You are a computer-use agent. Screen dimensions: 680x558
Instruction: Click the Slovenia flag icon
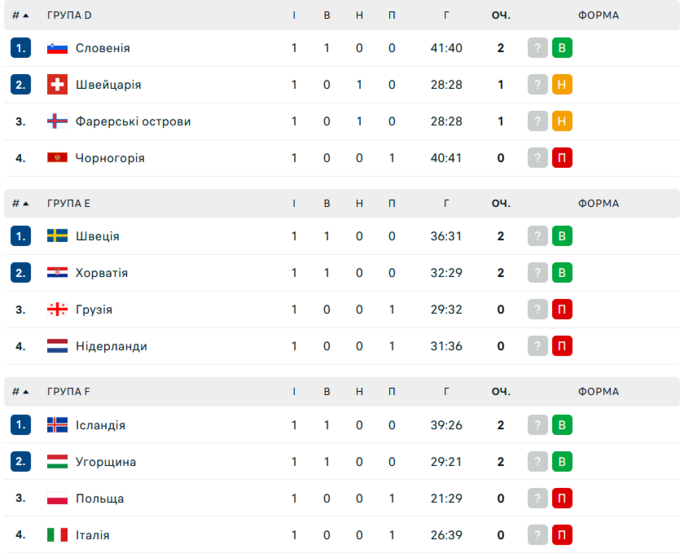click(57, 48)
